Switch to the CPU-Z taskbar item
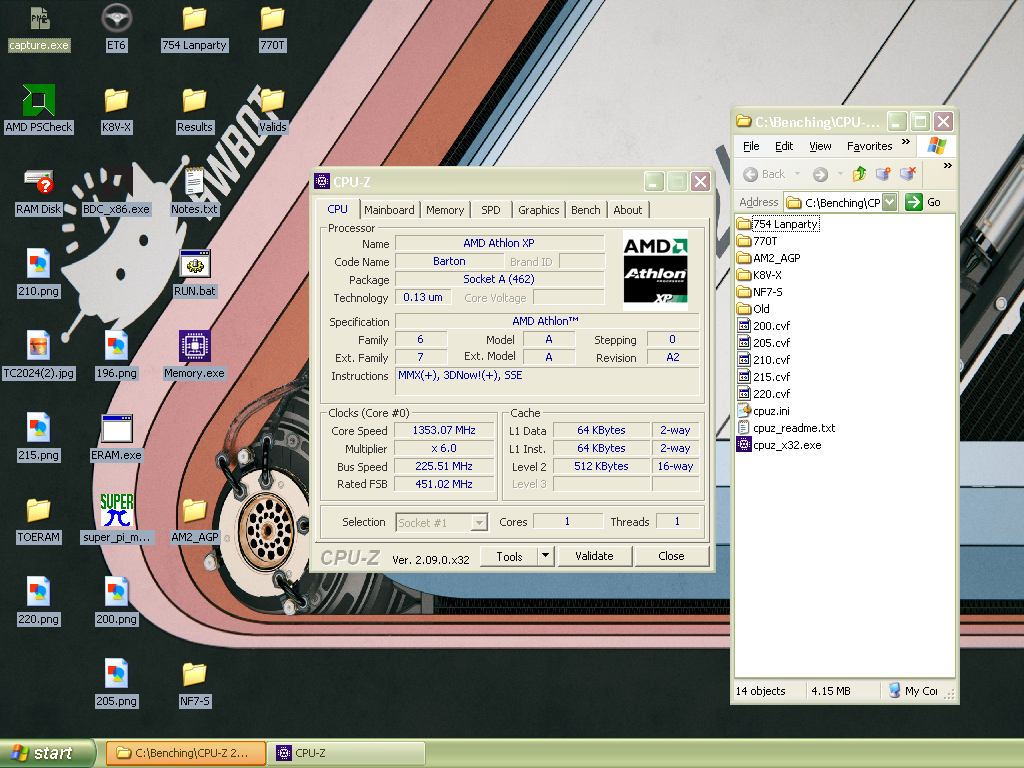This screenshot has height=768, width=1024. [x=347, y=753]
